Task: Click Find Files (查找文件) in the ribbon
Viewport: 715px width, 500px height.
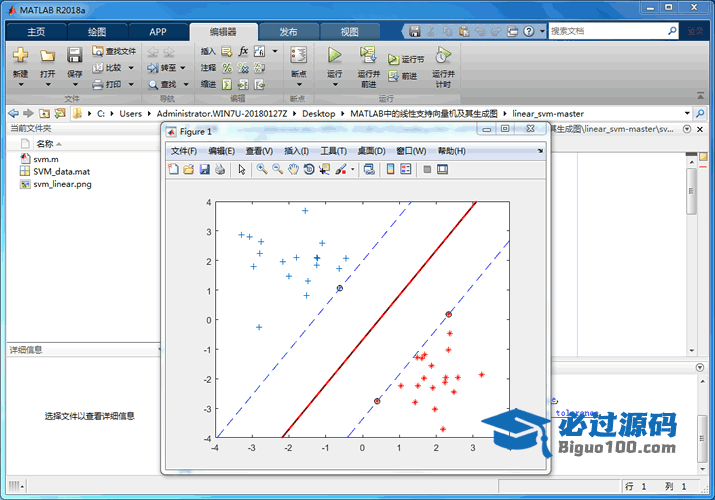Action: click(114, 51)
